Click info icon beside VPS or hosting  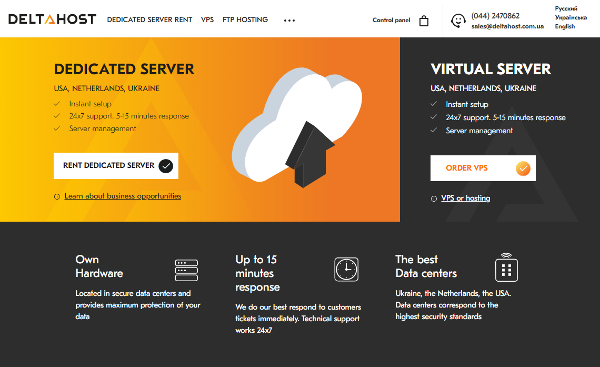pos(434,199)
